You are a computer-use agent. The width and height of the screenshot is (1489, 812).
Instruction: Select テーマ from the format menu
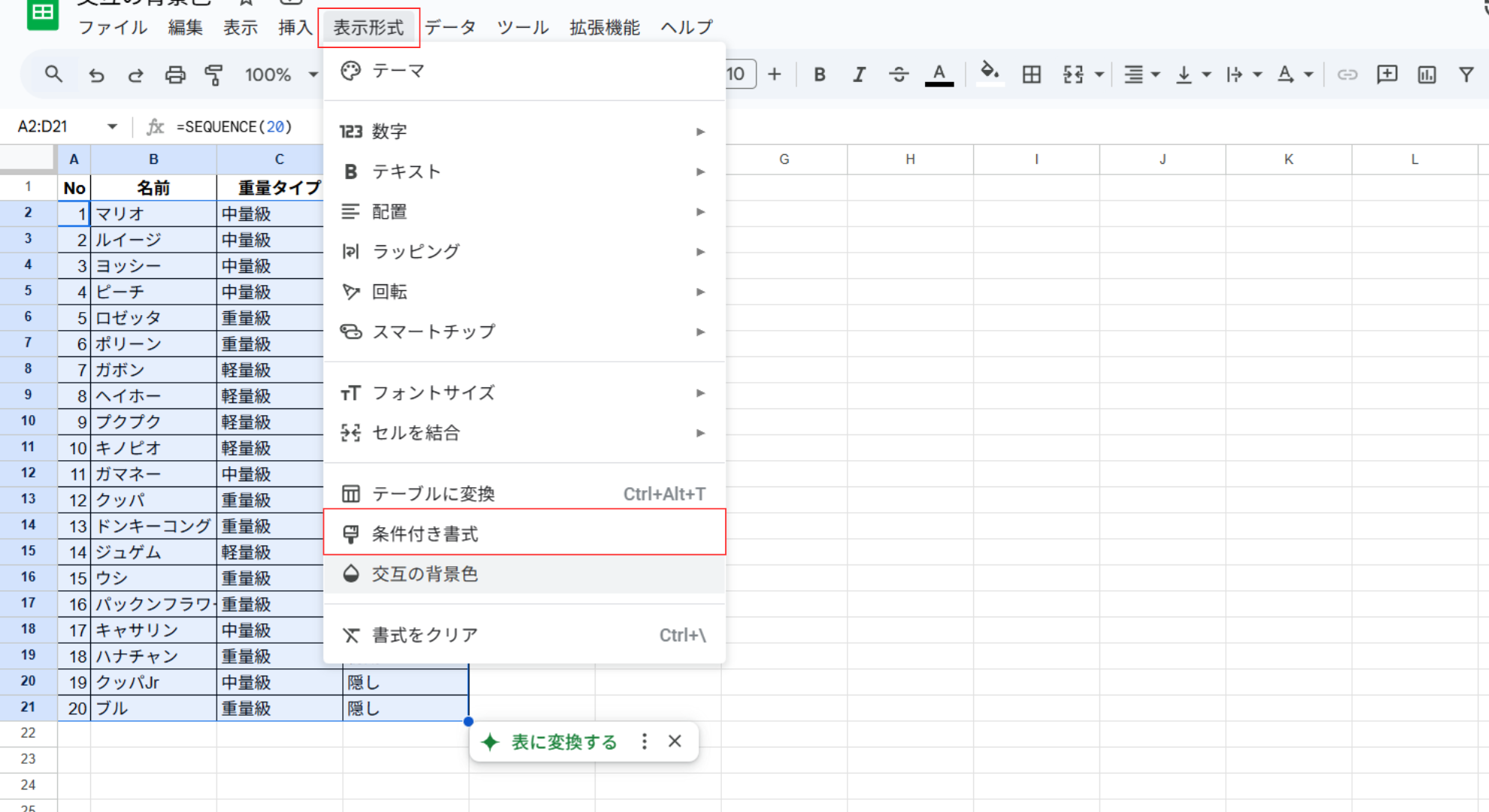pyautogui.click(x=524, y=71)
